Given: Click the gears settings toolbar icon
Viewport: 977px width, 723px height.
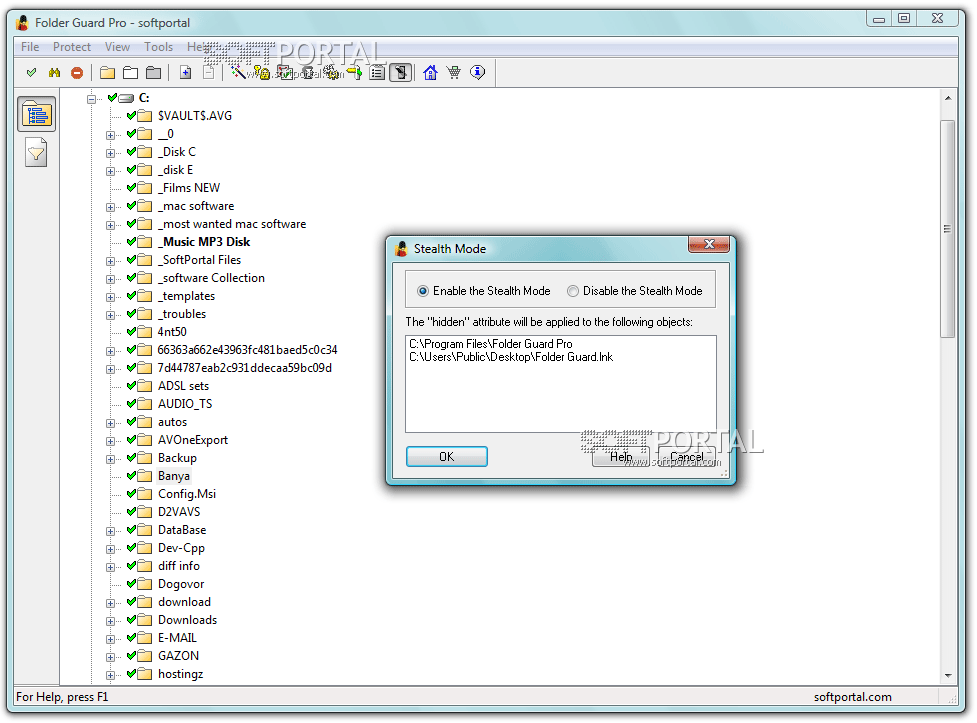Looking at the screenshot, I should [x=332, y=73].
